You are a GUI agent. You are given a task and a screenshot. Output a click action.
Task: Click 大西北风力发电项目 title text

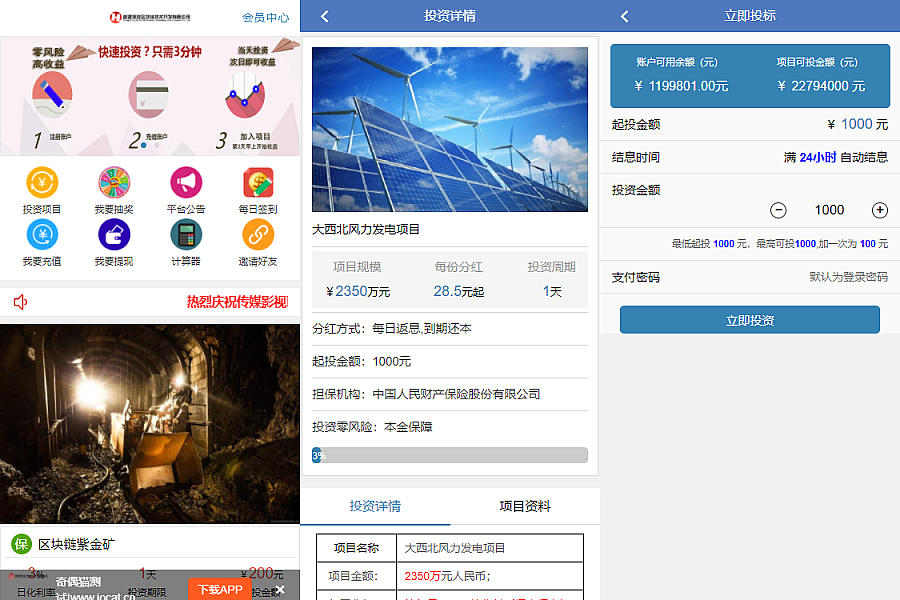click(366, 230)
